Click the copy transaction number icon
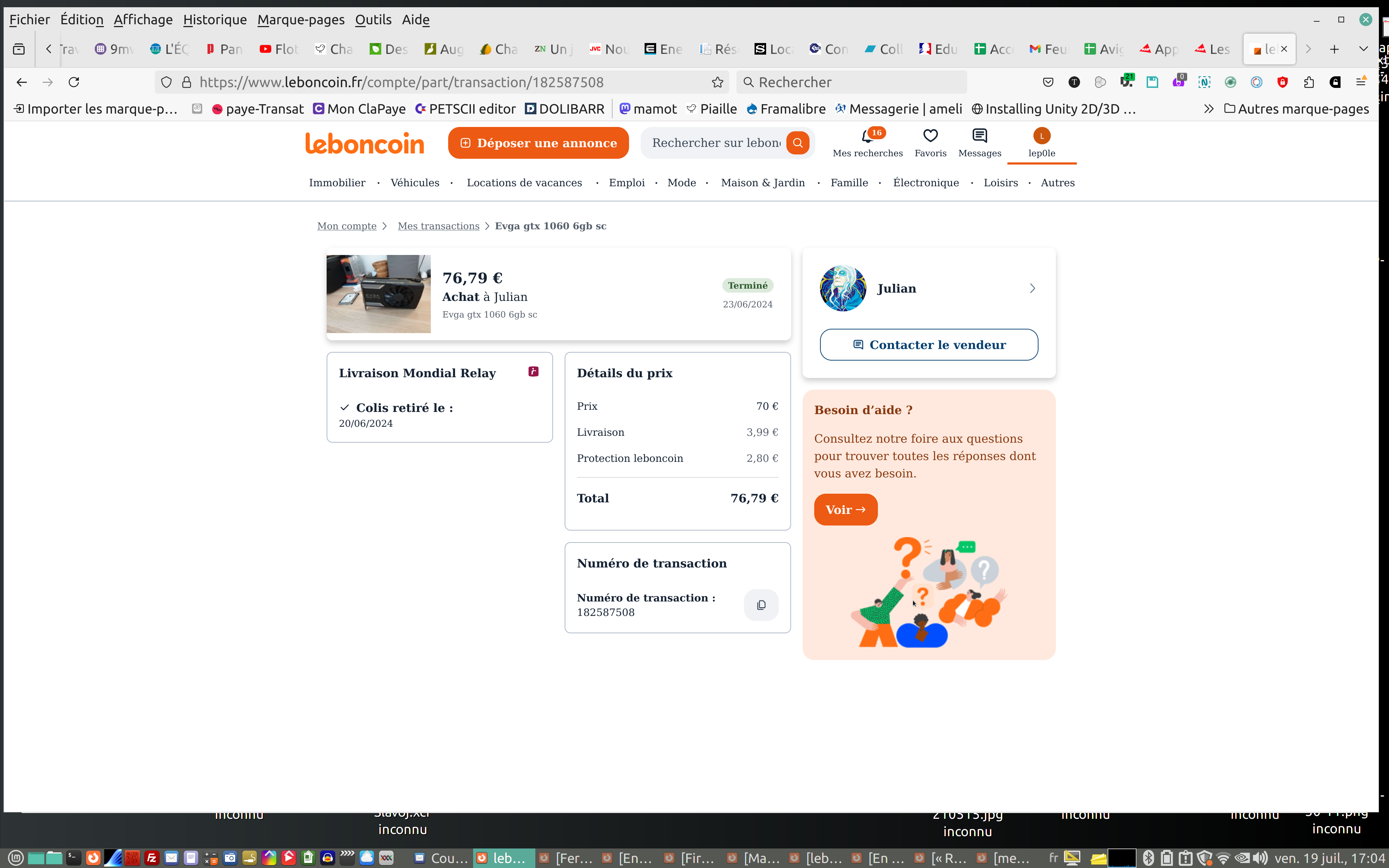Image resolution: width=1389 pixels, height=868 pixels. (761, 604)
